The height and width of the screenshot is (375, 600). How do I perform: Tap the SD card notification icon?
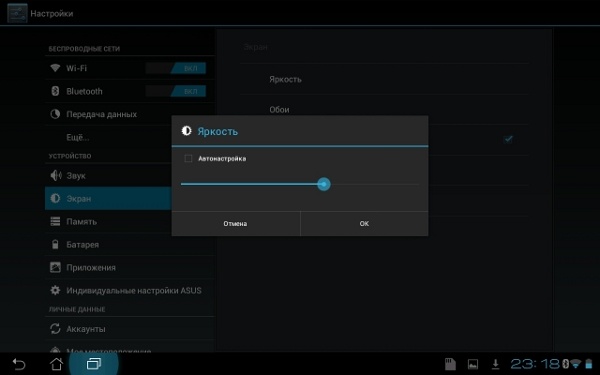(450, 364)
